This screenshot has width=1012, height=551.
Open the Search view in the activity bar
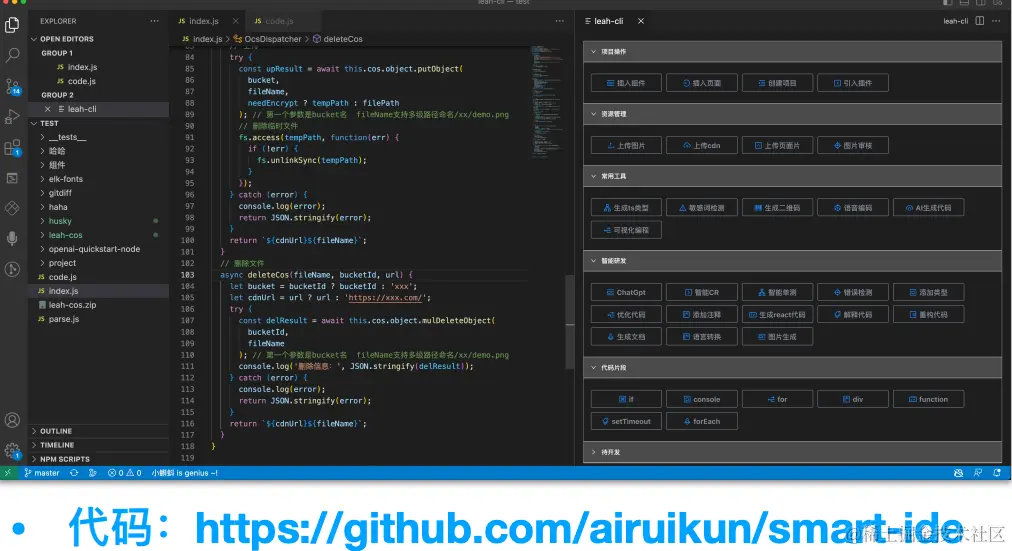[x=12, y=55]
